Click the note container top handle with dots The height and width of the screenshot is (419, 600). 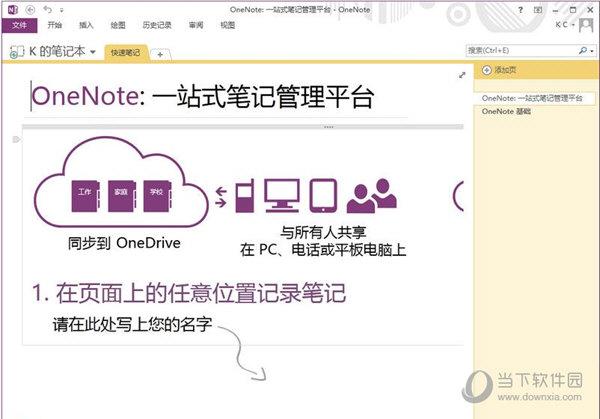coord(243,127)
